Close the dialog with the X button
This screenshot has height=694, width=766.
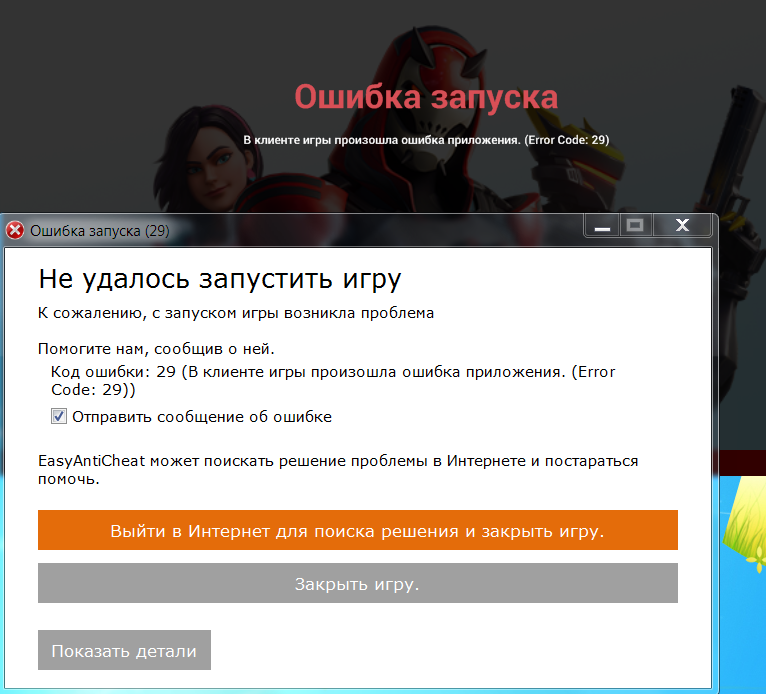683,226
